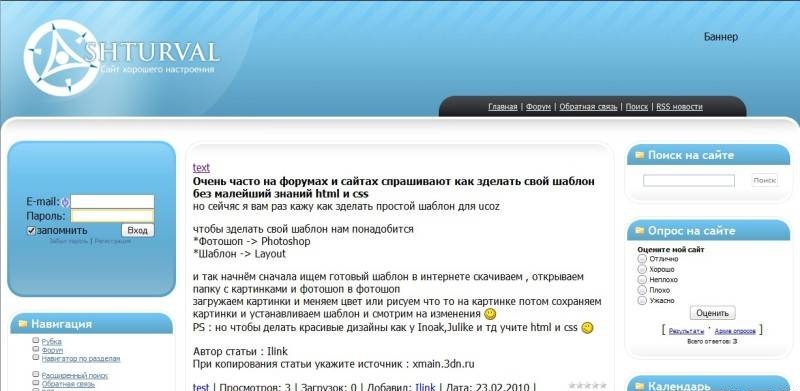Submit poll with Оценить button
800x391 pixels.
point(712,312)
